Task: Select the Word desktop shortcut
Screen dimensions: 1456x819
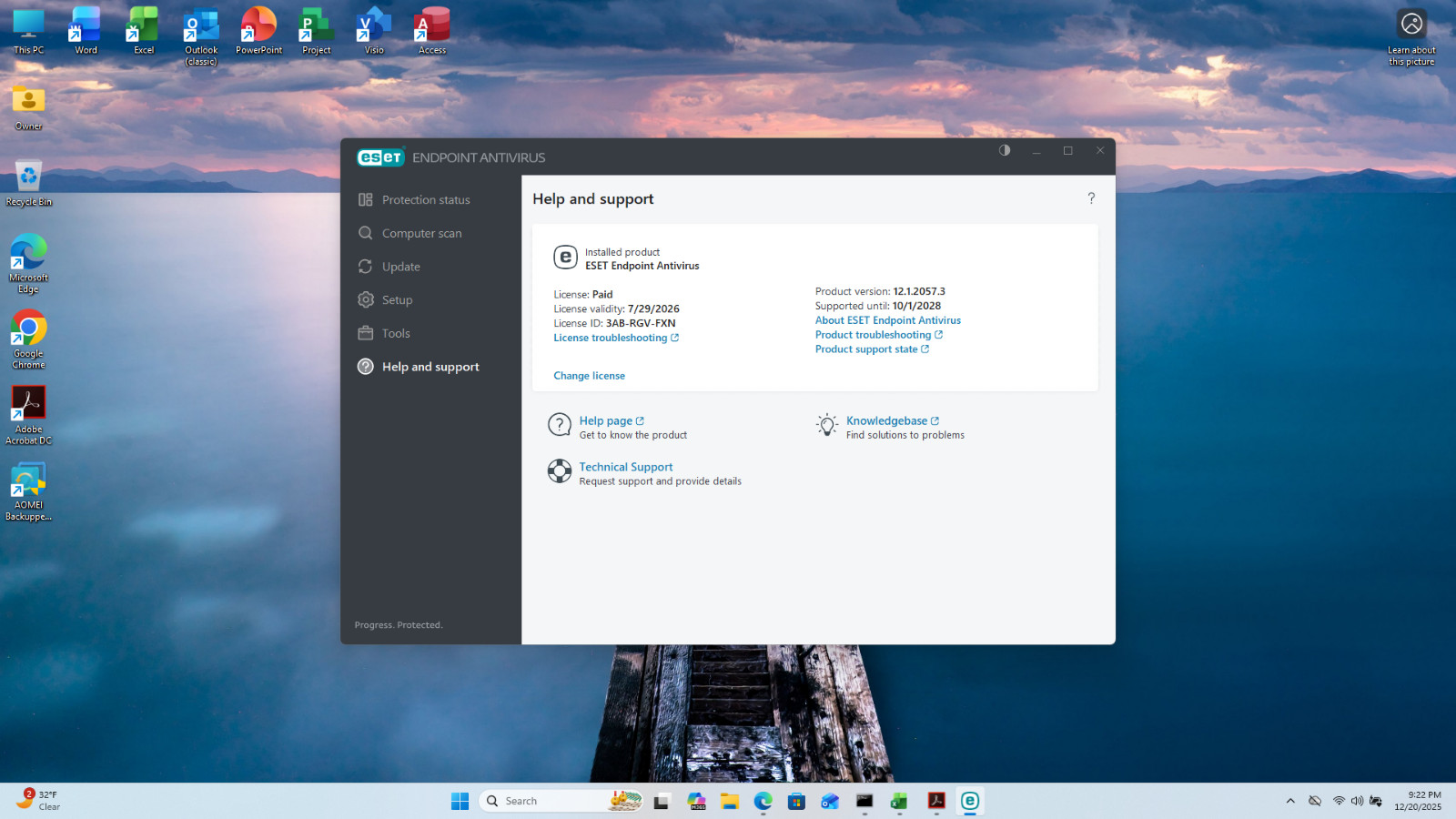Action: tap(86, 32)
